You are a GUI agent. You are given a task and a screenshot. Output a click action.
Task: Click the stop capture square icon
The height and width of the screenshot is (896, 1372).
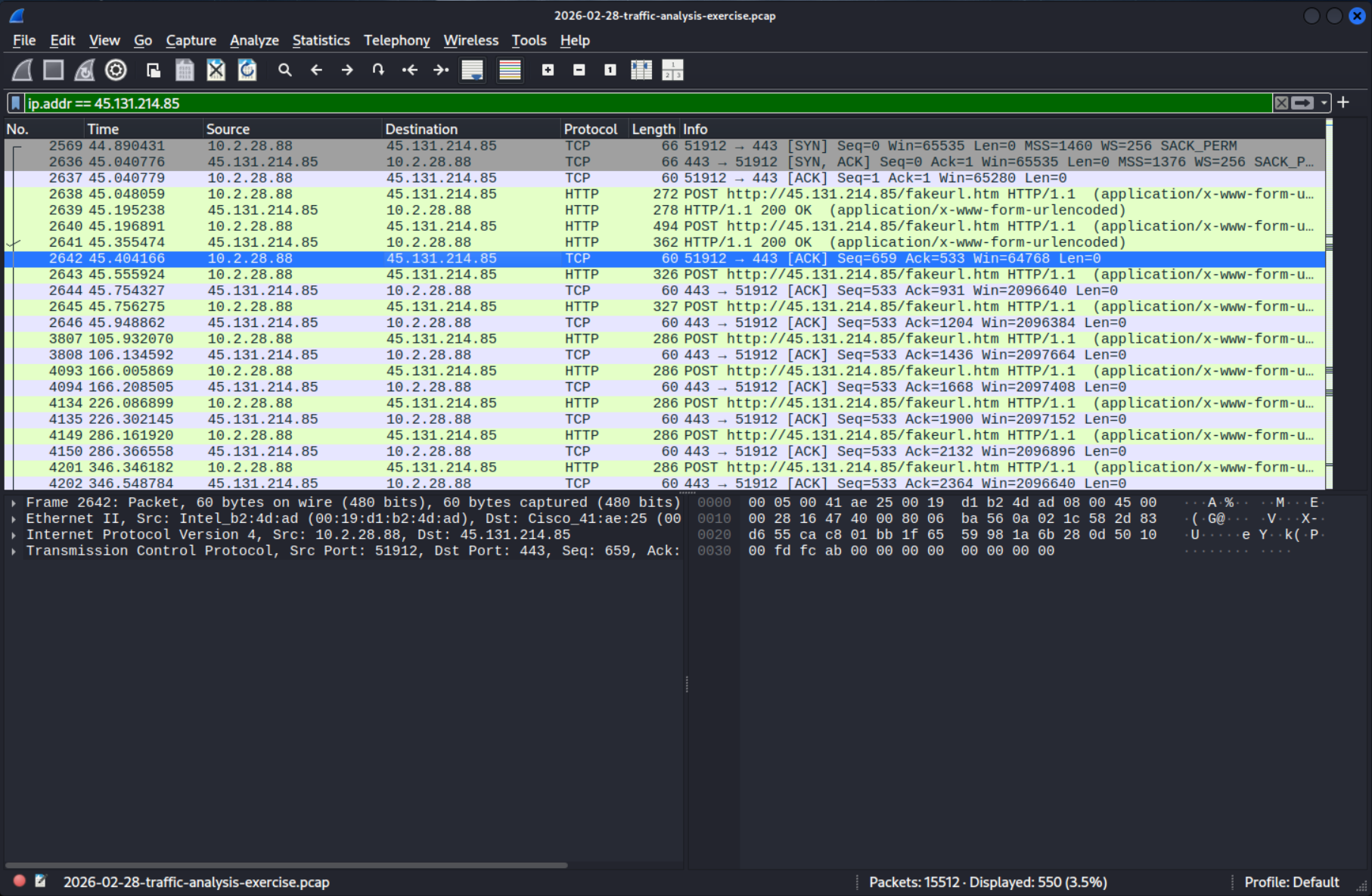click(x=54, y=70)
